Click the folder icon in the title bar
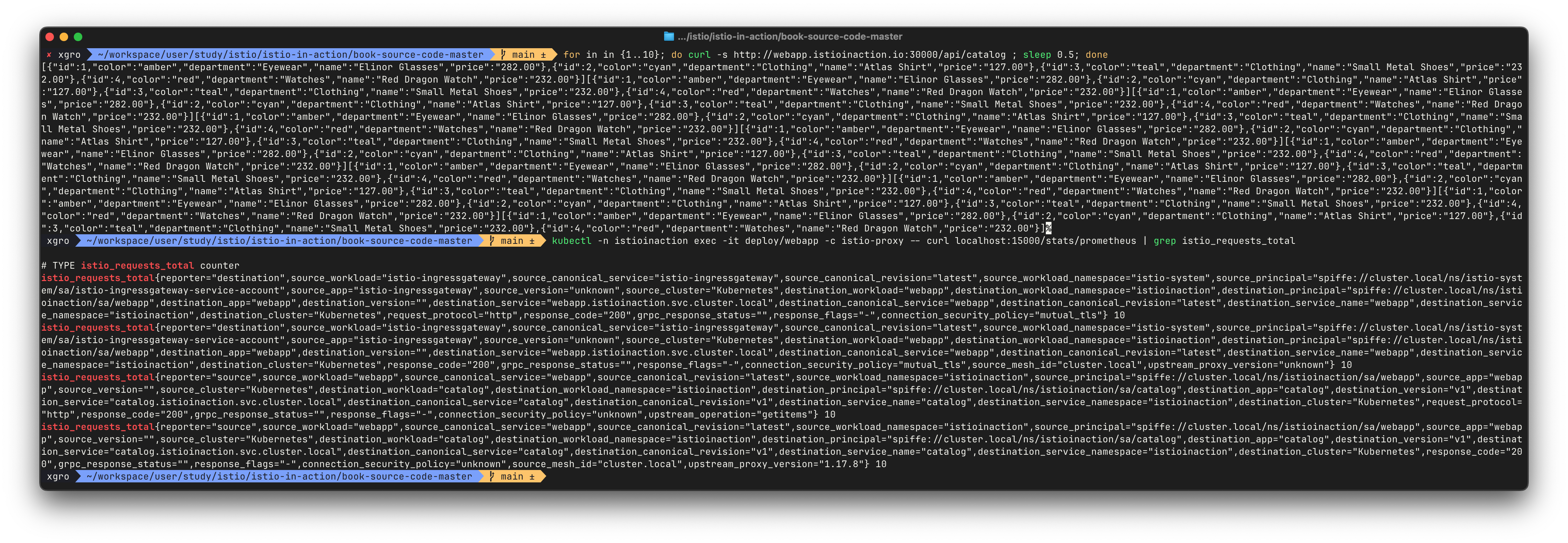The image size is (1568, 543). [668, 37]
